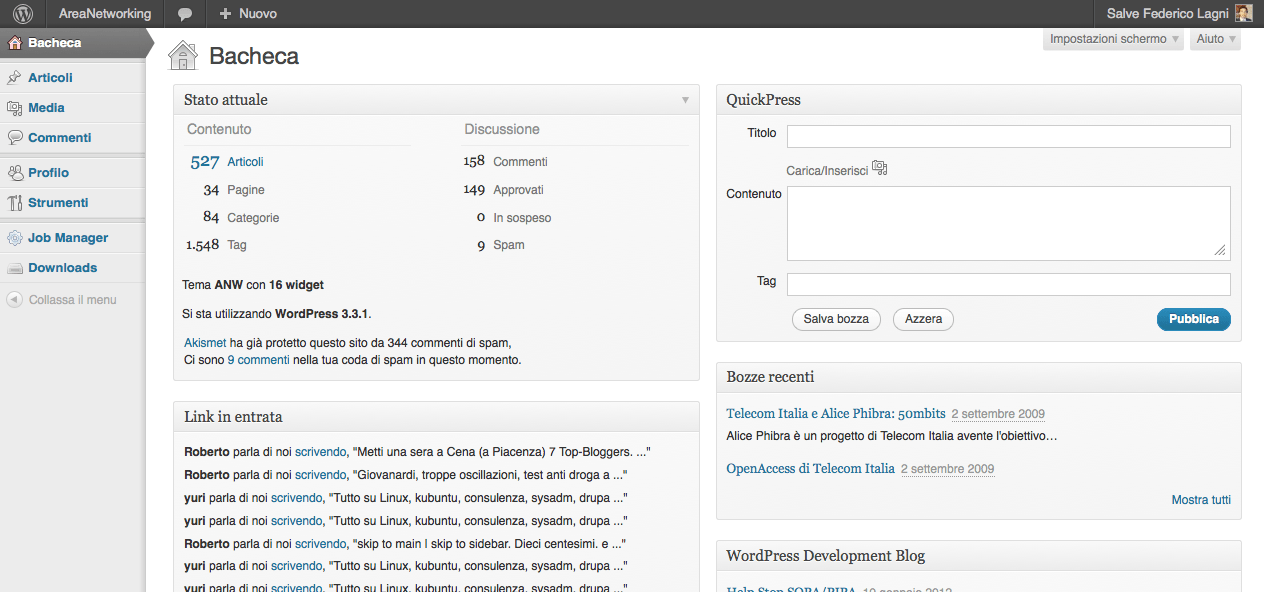This screenshot has width=1264, height=592.
Task: Click the Bozze recenti widget title
Action: [x=770, y=377]
